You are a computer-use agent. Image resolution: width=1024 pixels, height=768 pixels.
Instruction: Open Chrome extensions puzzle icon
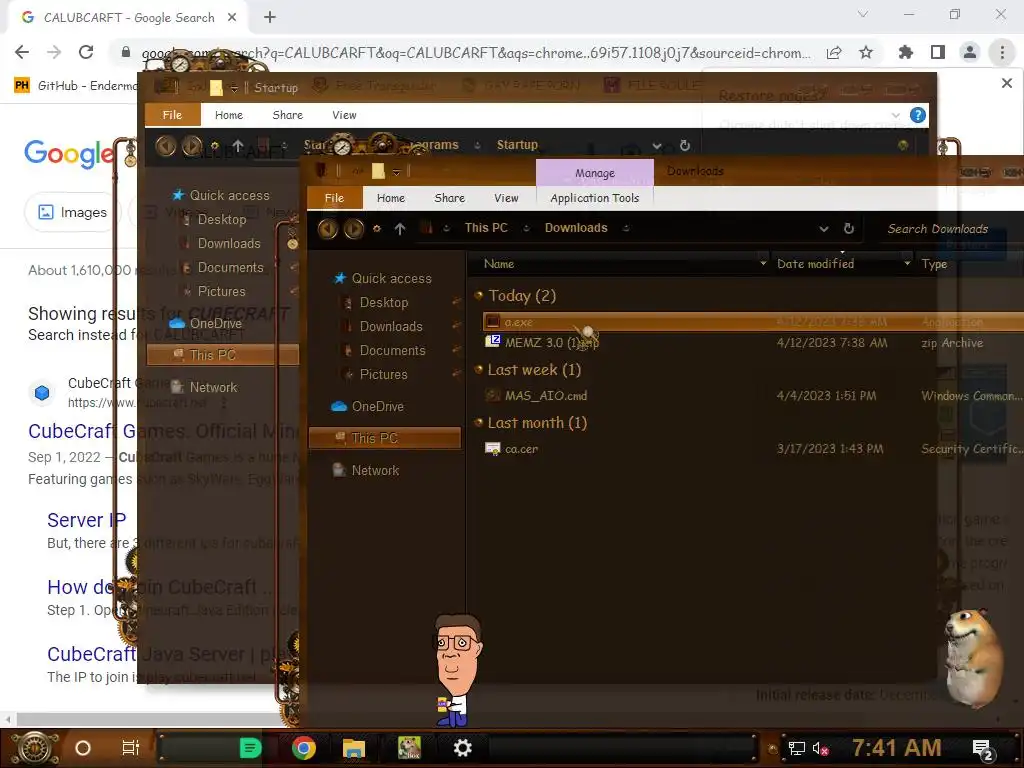[x=905, y=52]
